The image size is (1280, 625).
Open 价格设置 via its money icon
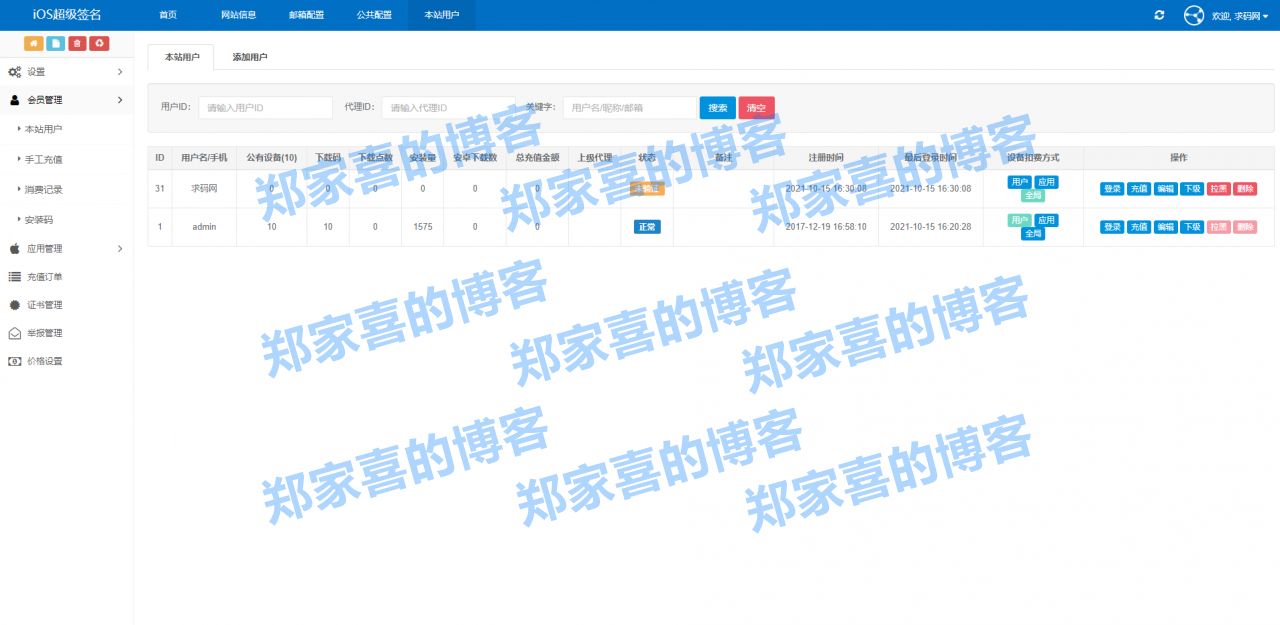[x=15, y=361]
